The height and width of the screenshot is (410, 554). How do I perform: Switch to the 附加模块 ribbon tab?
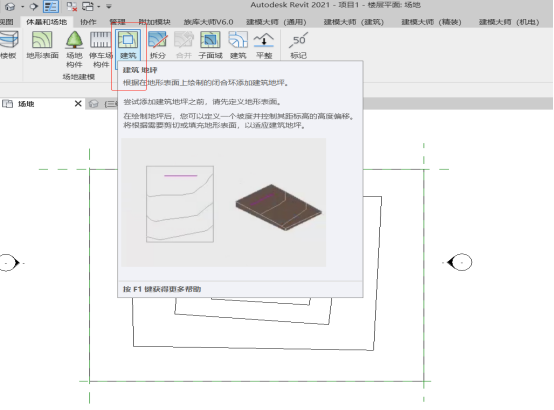[x=154, y=22]
